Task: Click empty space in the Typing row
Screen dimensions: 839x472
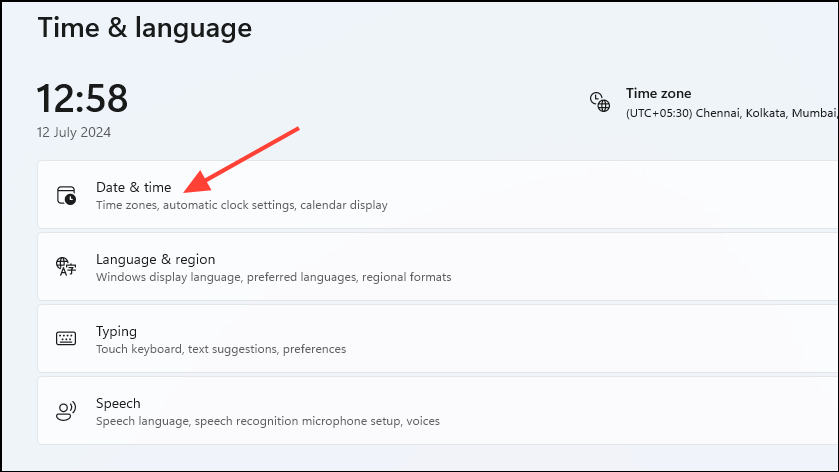Action: [600, 339]
